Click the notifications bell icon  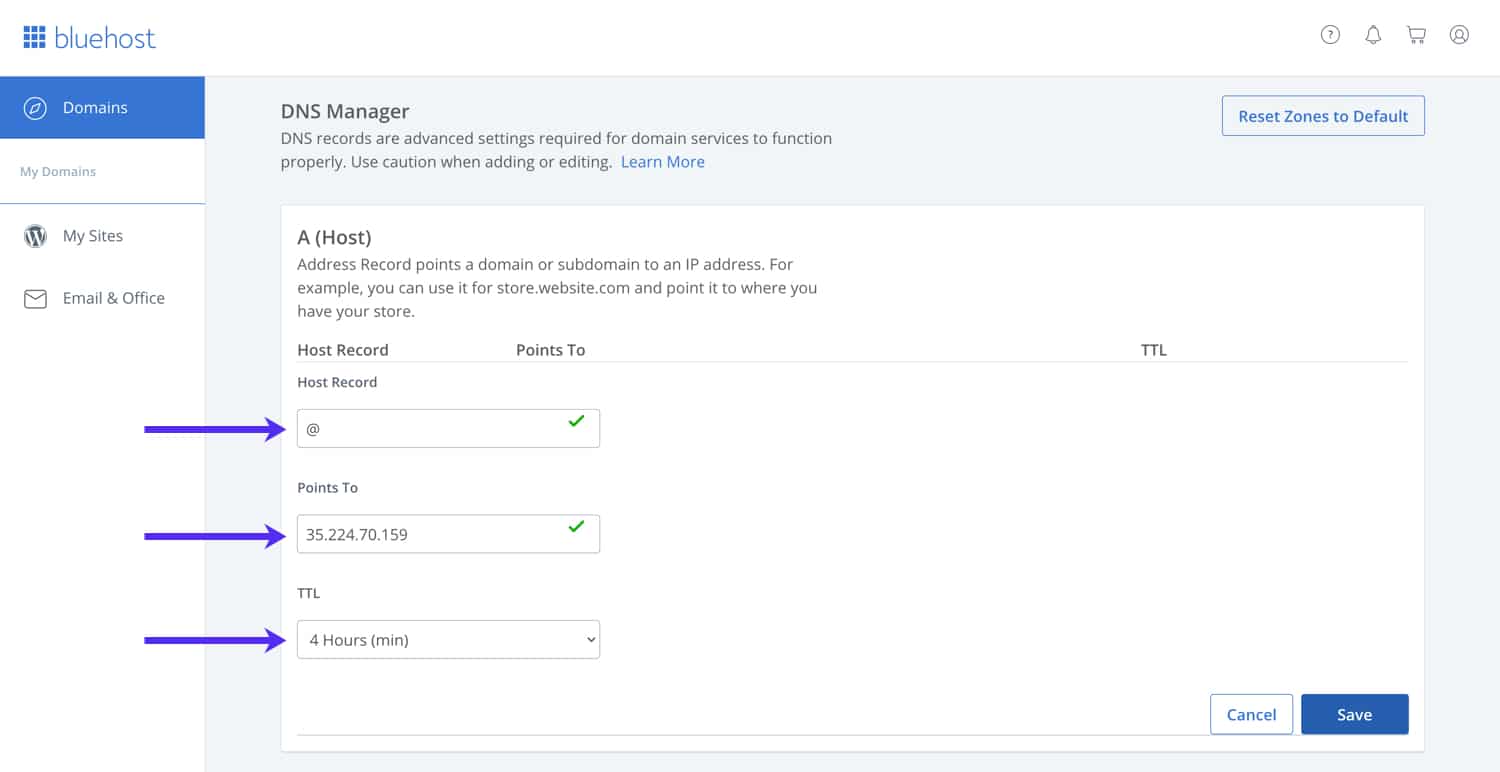(x=1373, y=34)
